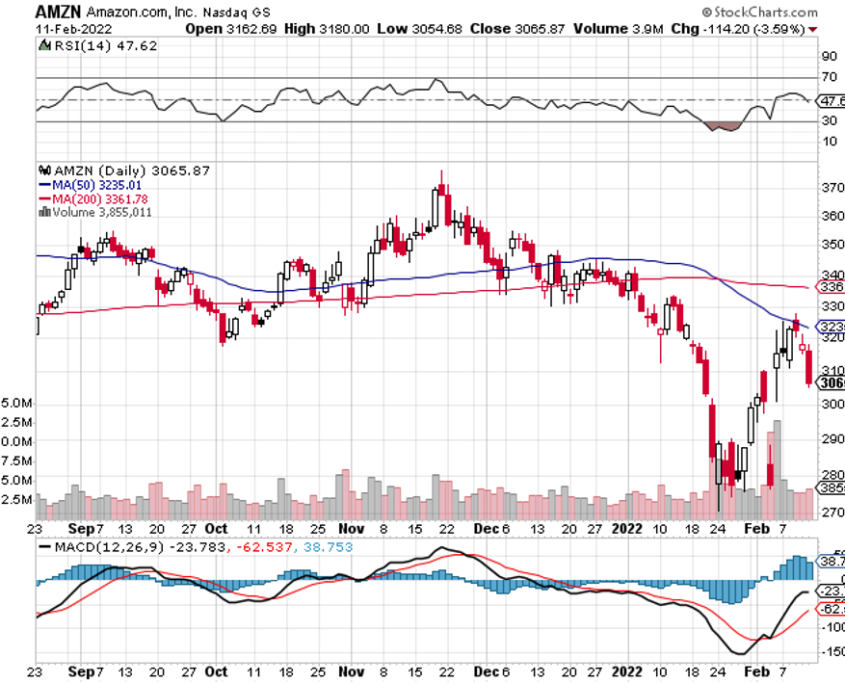Click the black MACD legend line swatch
The image size is (845, 684).
click(45, 548)
